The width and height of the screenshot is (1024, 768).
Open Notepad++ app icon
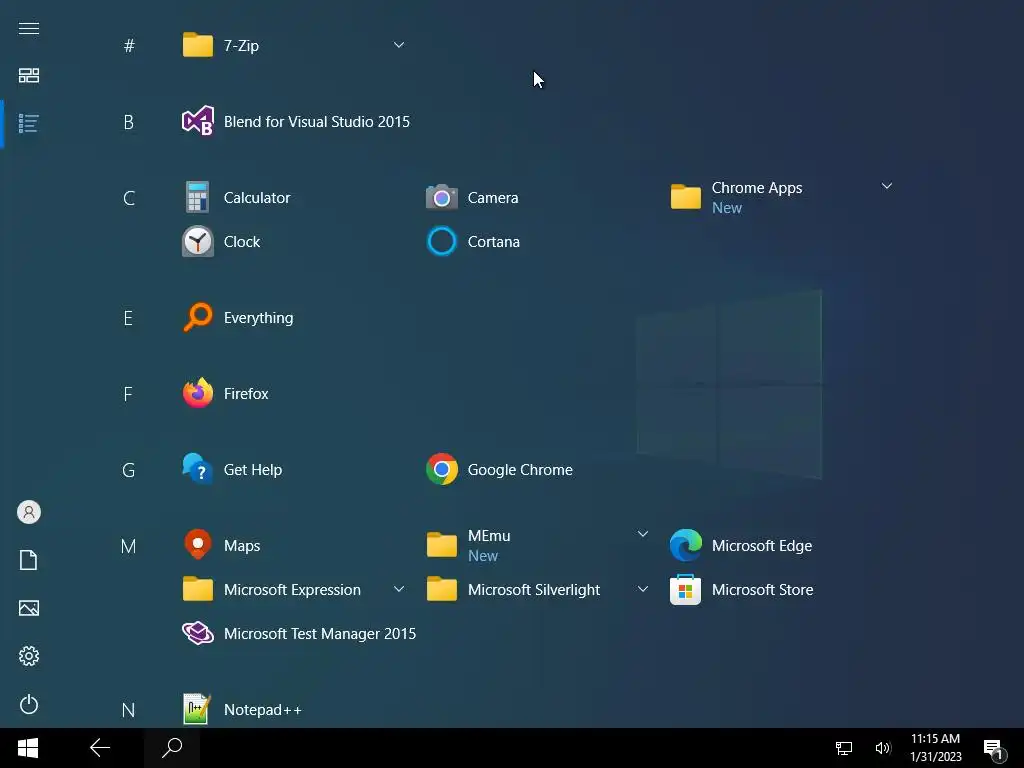pos(197,709)
